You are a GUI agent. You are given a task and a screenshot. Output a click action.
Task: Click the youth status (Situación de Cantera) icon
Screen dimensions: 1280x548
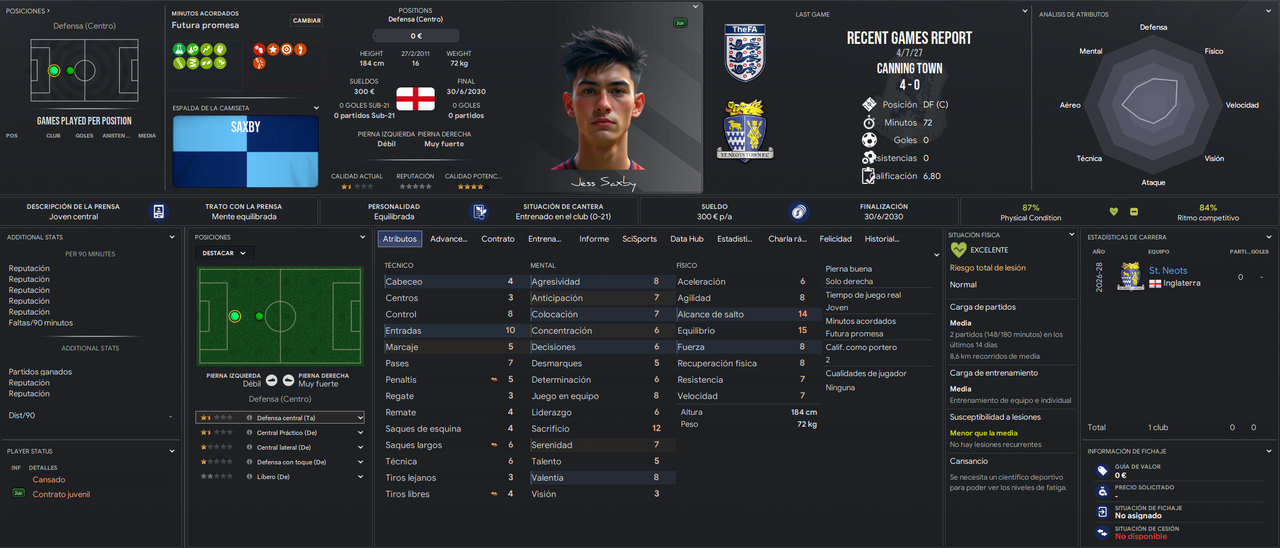click(x=480, y=211)
